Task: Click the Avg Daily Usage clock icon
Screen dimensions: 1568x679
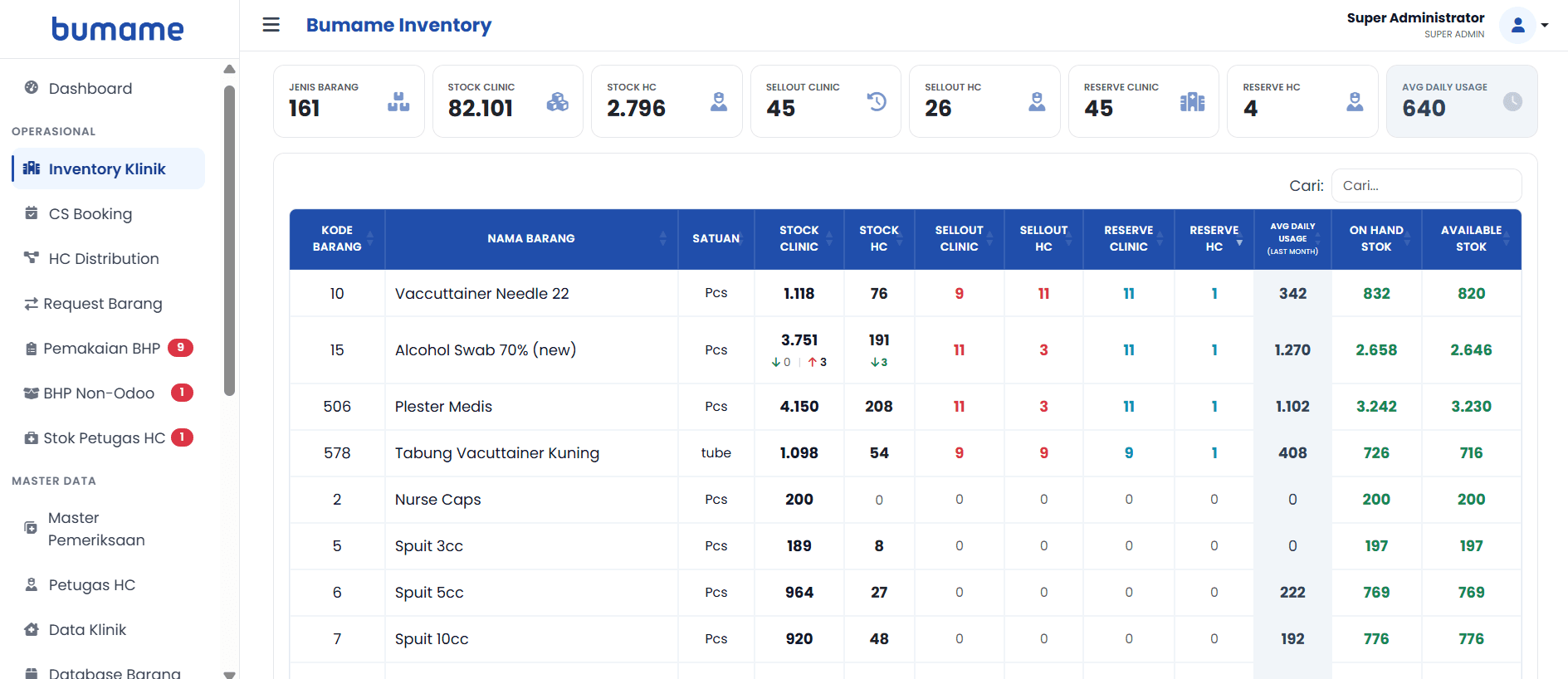Action: (x=1512, y=102)
